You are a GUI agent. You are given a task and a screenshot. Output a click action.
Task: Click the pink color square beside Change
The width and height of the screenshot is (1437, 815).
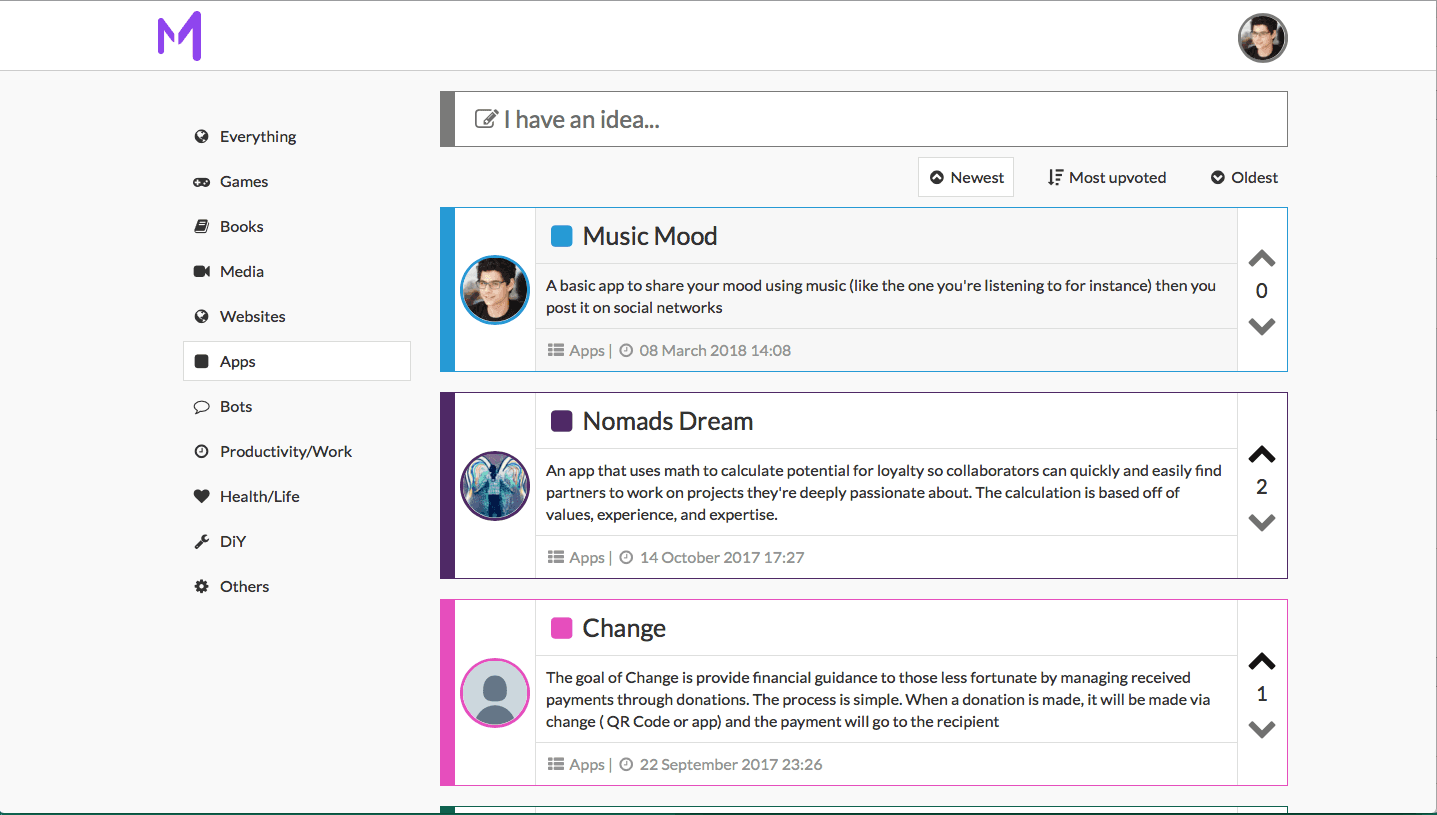tap(562, 628)
